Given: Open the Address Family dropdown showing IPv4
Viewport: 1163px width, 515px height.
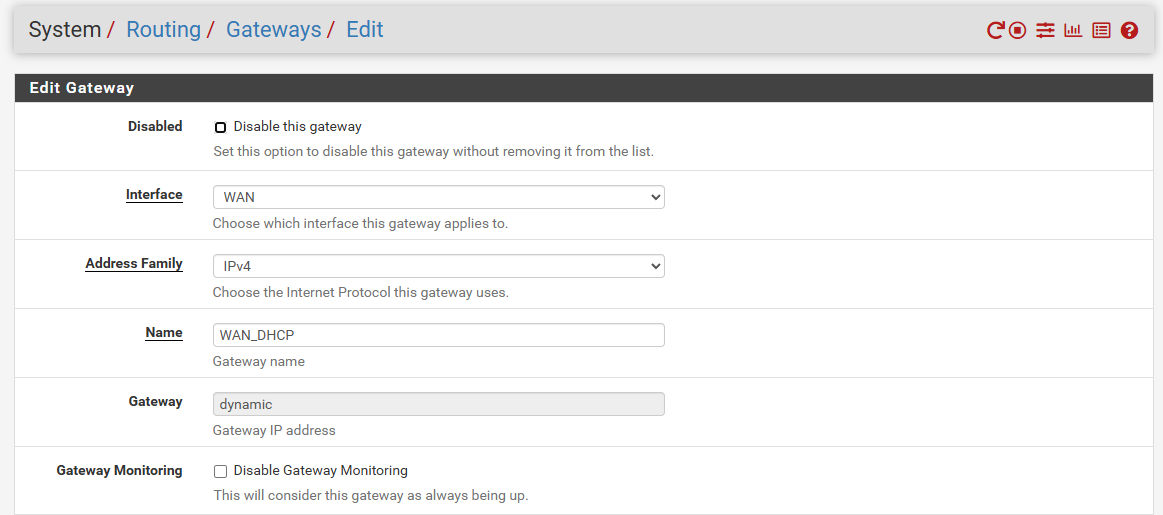Looking at the screenshot, I should click(438, 266).
